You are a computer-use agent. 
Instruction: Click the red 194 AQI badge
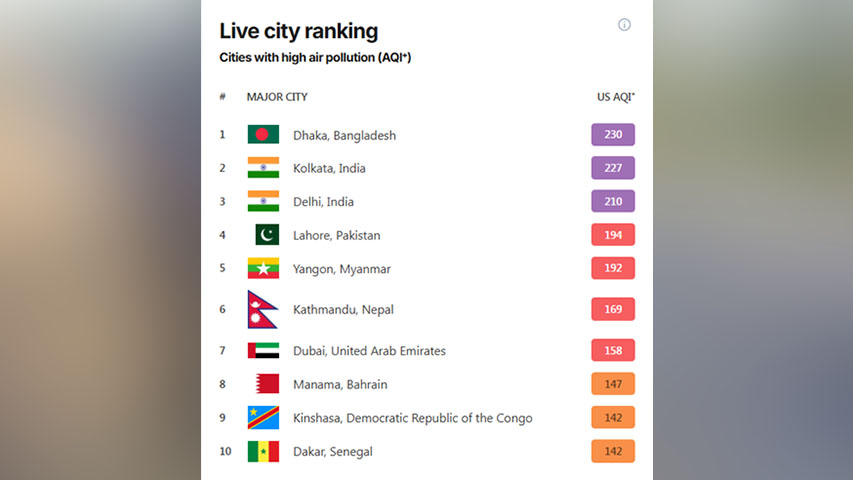click(x=613, y=235)
